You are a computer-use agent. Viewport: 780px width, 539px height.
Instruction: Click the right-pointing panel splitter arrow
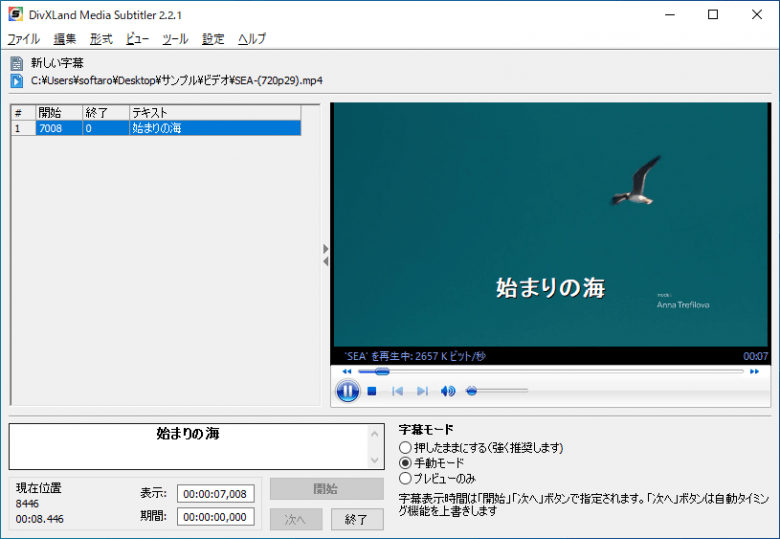326,248
